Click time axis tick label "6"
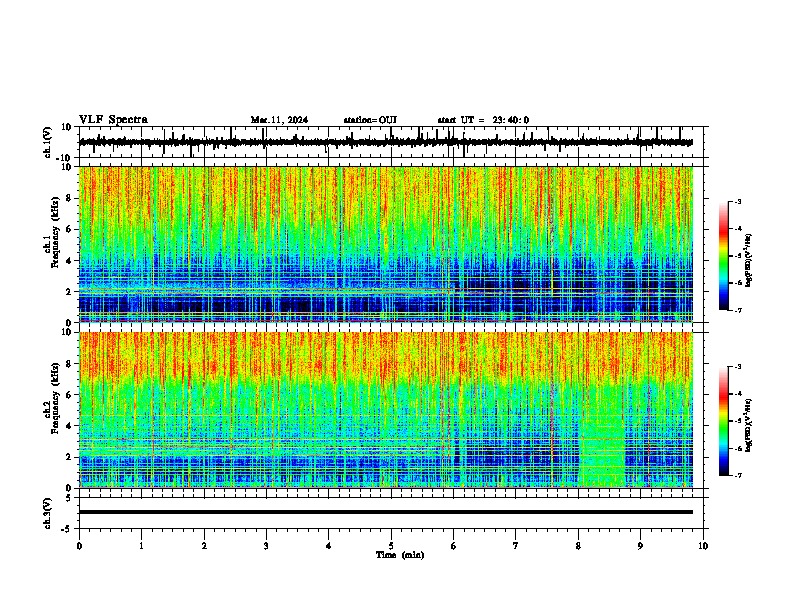792x612 pixels. tap(453, 546)
